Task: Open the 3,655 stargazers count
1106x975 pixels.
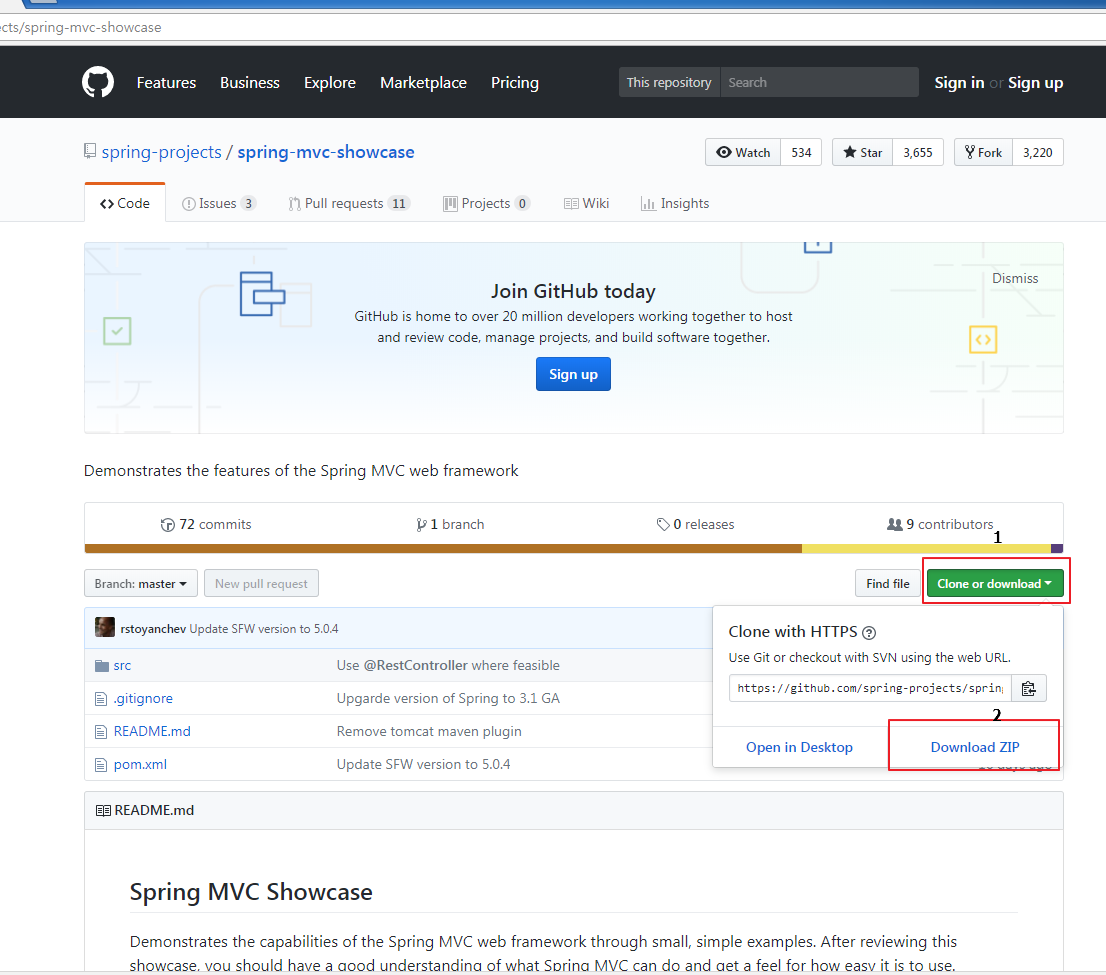Action: (x=918, y=152)
